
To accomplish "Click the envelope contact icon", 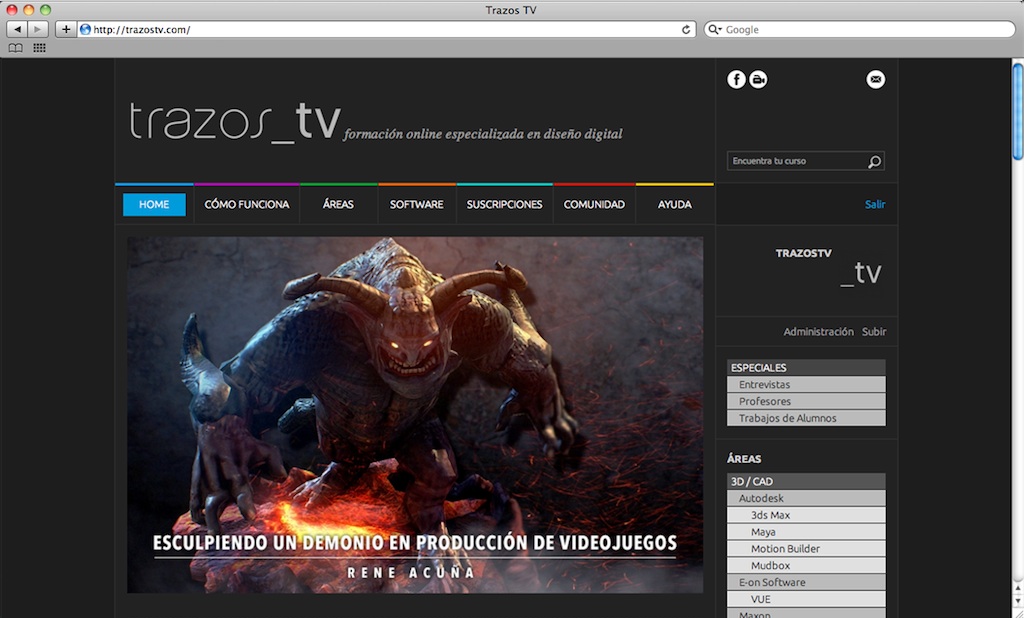I will (876, 80).
